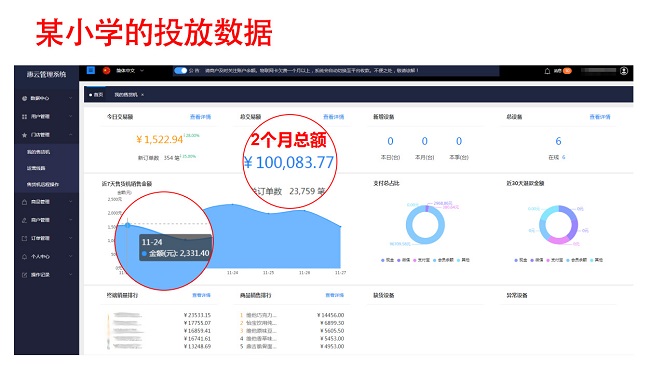Click the top-ranked terminal amount ¥23531.15
Viewport: 650px width, 366px height.
(197, 315)
